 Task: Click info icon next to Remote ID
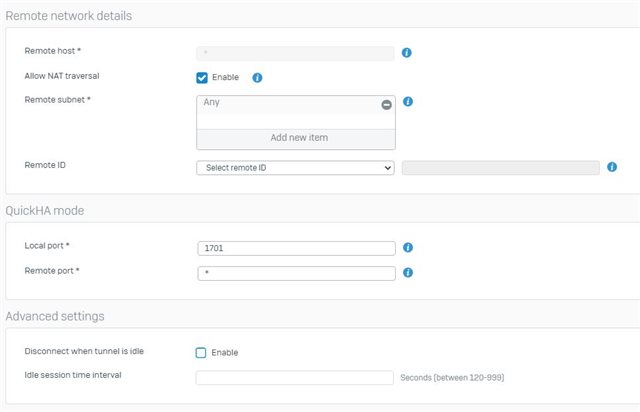pyautogui.click(x=612, y=167)
